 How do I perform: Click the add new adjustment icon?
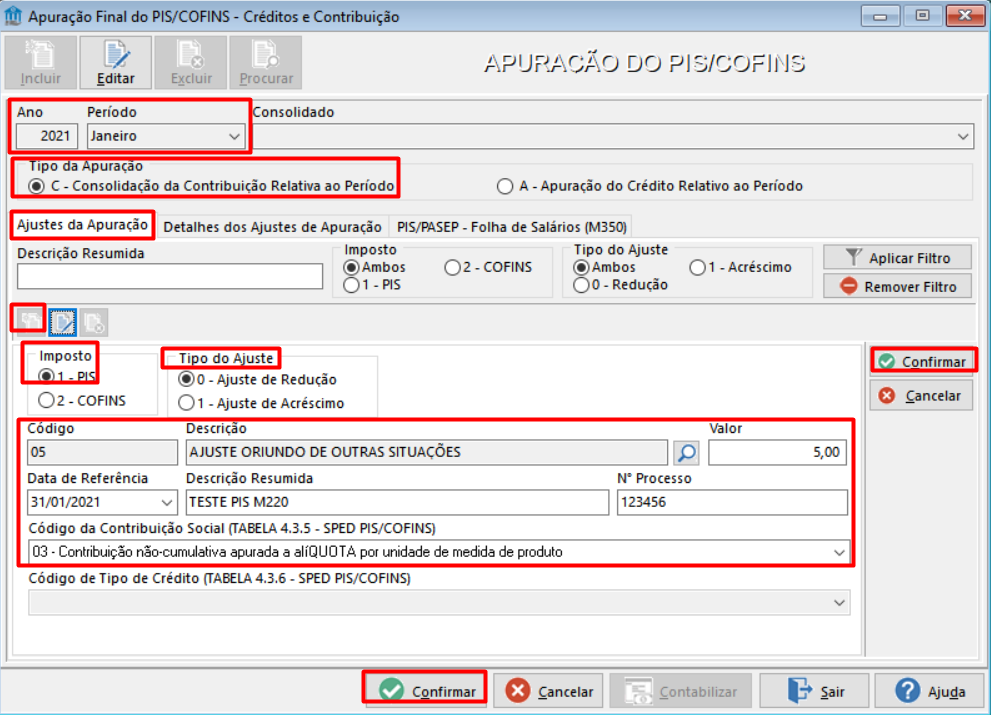tap(29, 322)
